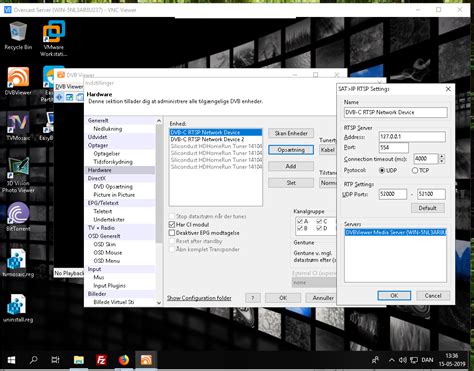The width and height of the screenshot is (474, 371).
Task: Edit the first UDP port field 52000
Action: pyautogui.click(x=393, y=194)
